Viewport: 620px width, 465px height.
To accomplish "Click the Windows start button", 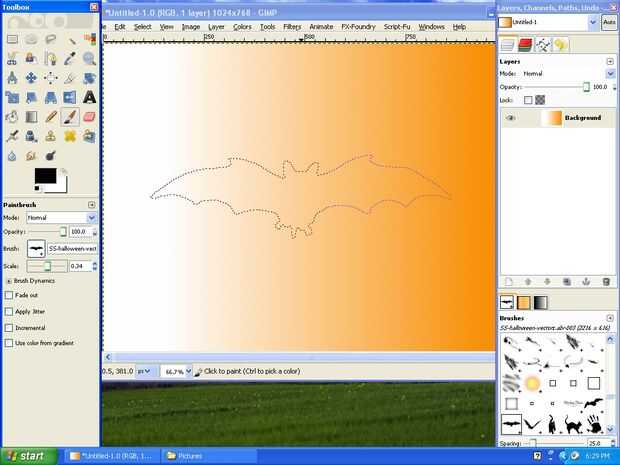I will point(29,456).
